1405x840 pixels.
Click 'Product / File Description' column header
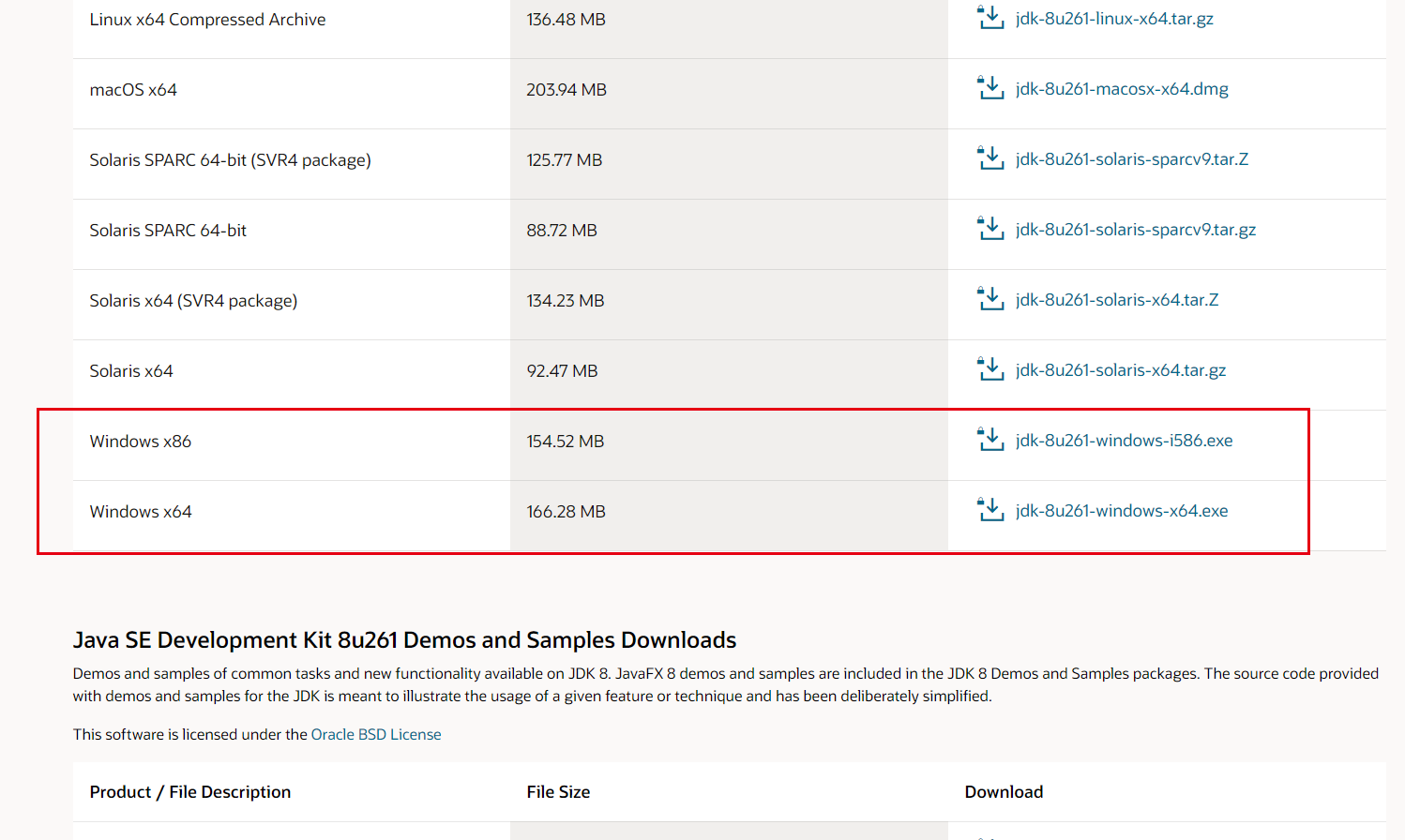point(190,792)
